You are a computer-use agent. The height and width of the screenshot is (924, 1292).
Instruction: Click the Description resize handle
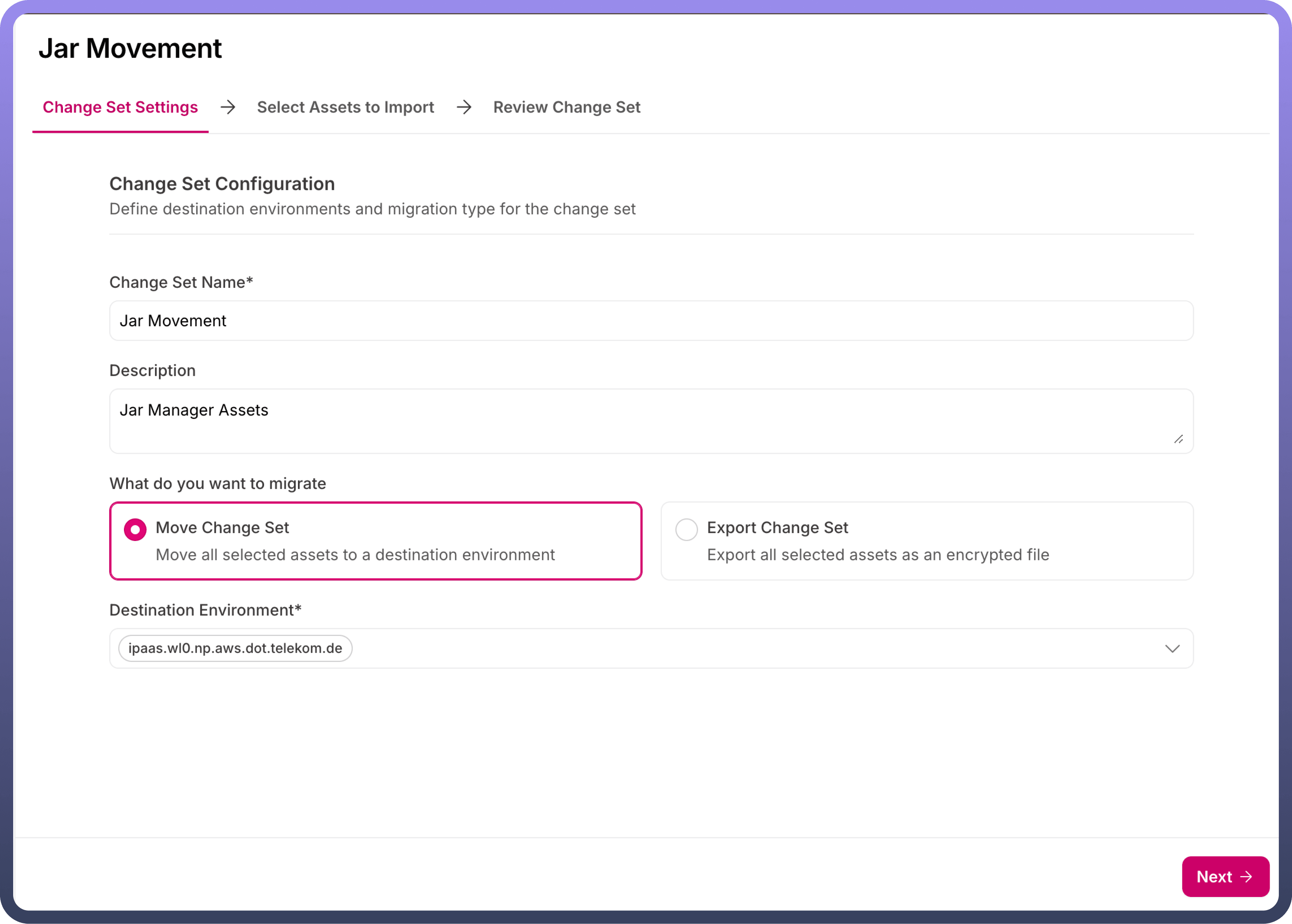[1178, 439]
